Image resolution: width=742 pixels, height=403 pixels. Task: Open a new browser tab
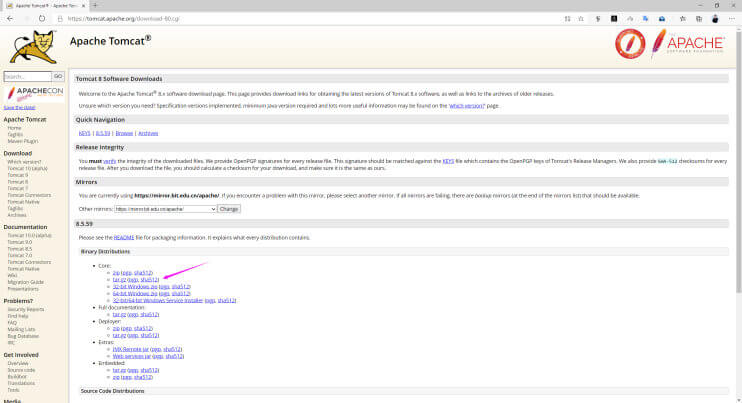point(95,5)
